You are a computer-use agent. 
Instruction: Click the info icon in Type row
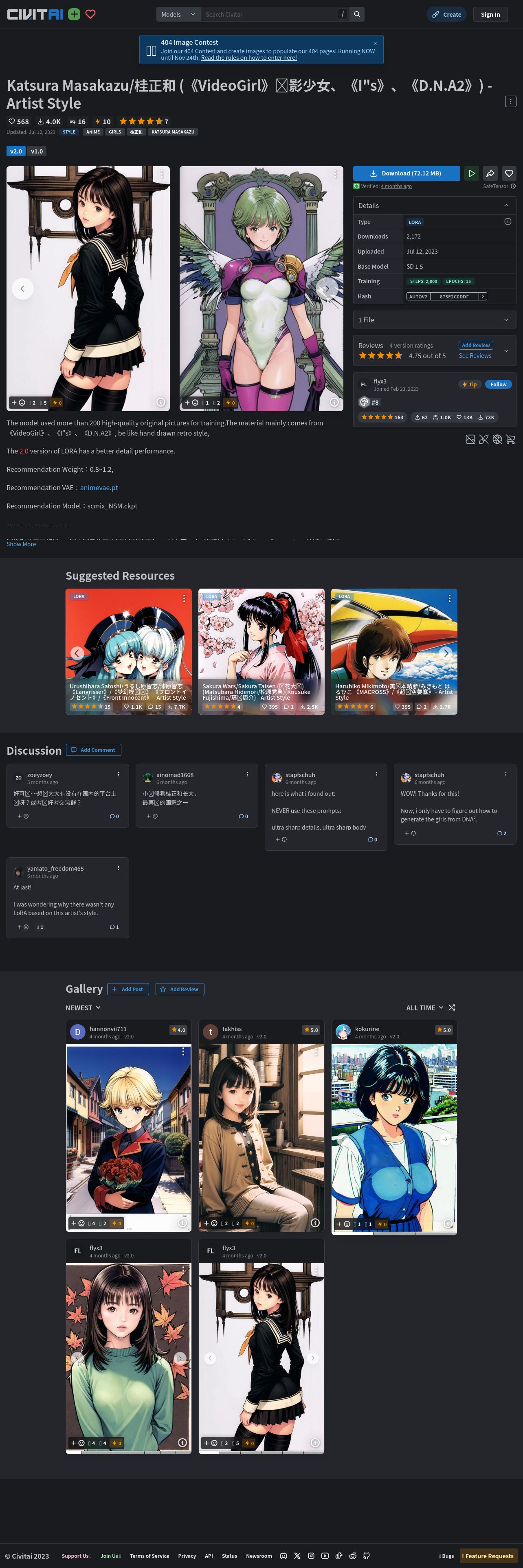pyautogui.click(x=508, y=221)
